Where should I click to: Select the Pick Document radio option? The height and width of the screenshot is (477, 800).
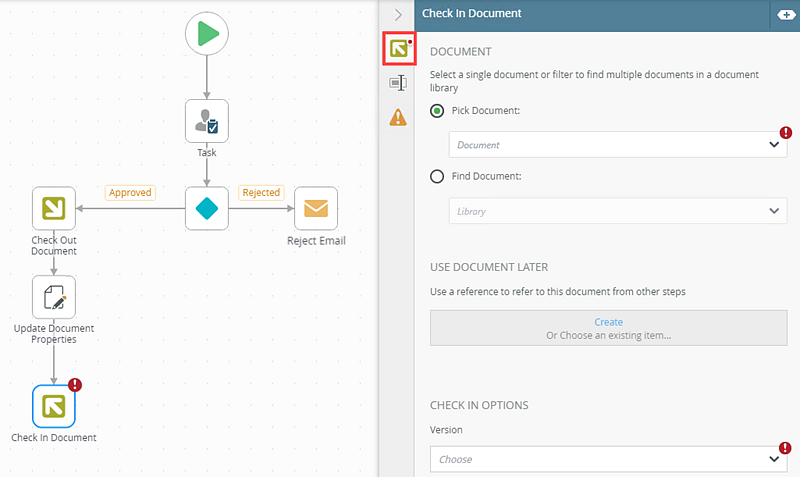click(437, 111)
